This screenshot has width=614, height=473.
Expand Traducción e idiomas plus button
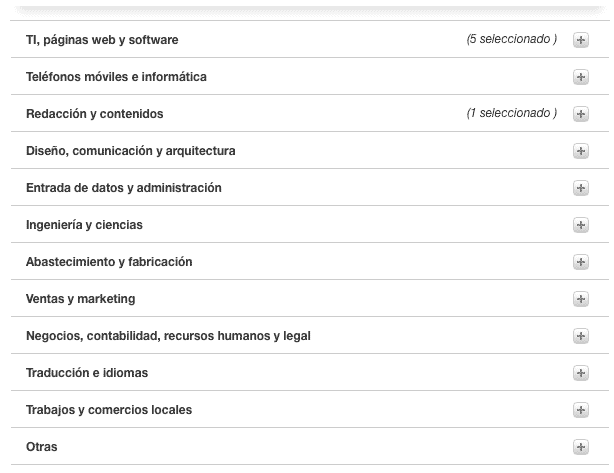click(x=581, y=373)
